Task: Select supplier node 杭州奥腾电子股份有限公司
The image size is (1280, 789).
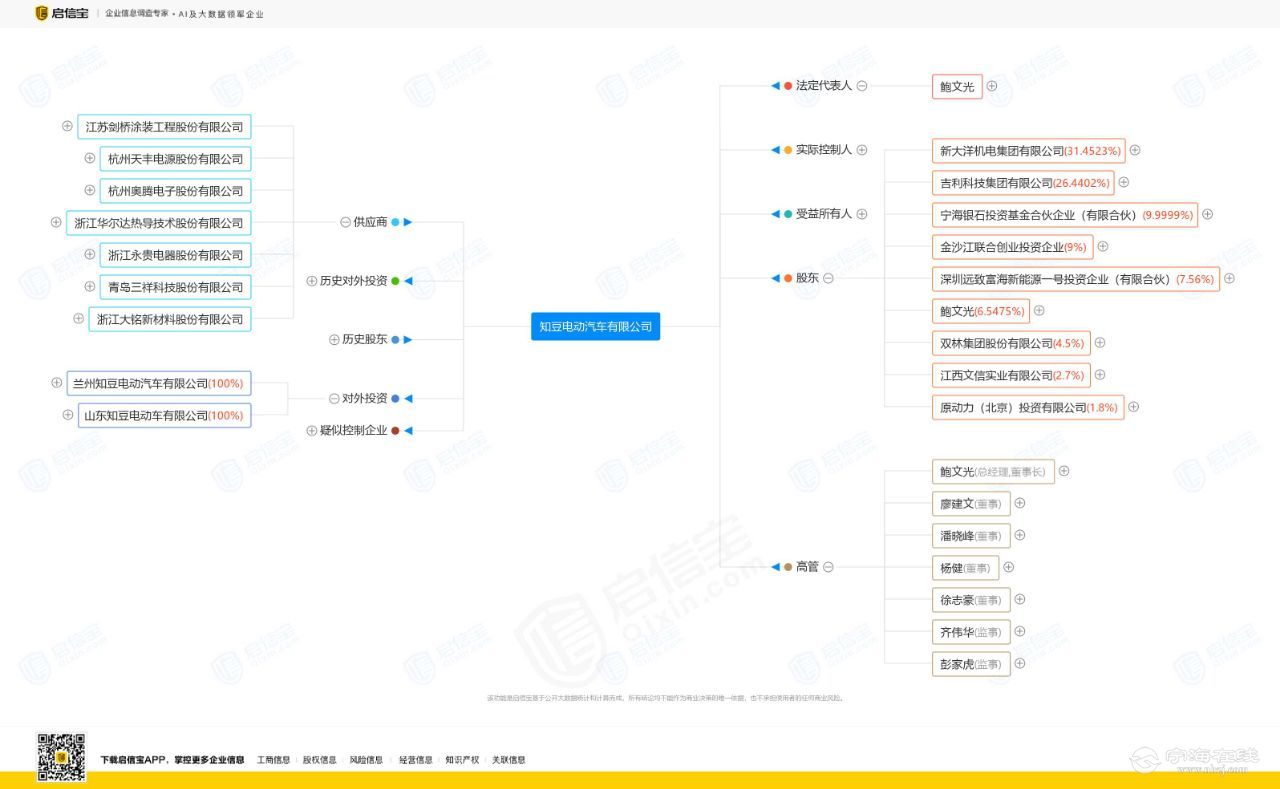Action: coord(175,191)
